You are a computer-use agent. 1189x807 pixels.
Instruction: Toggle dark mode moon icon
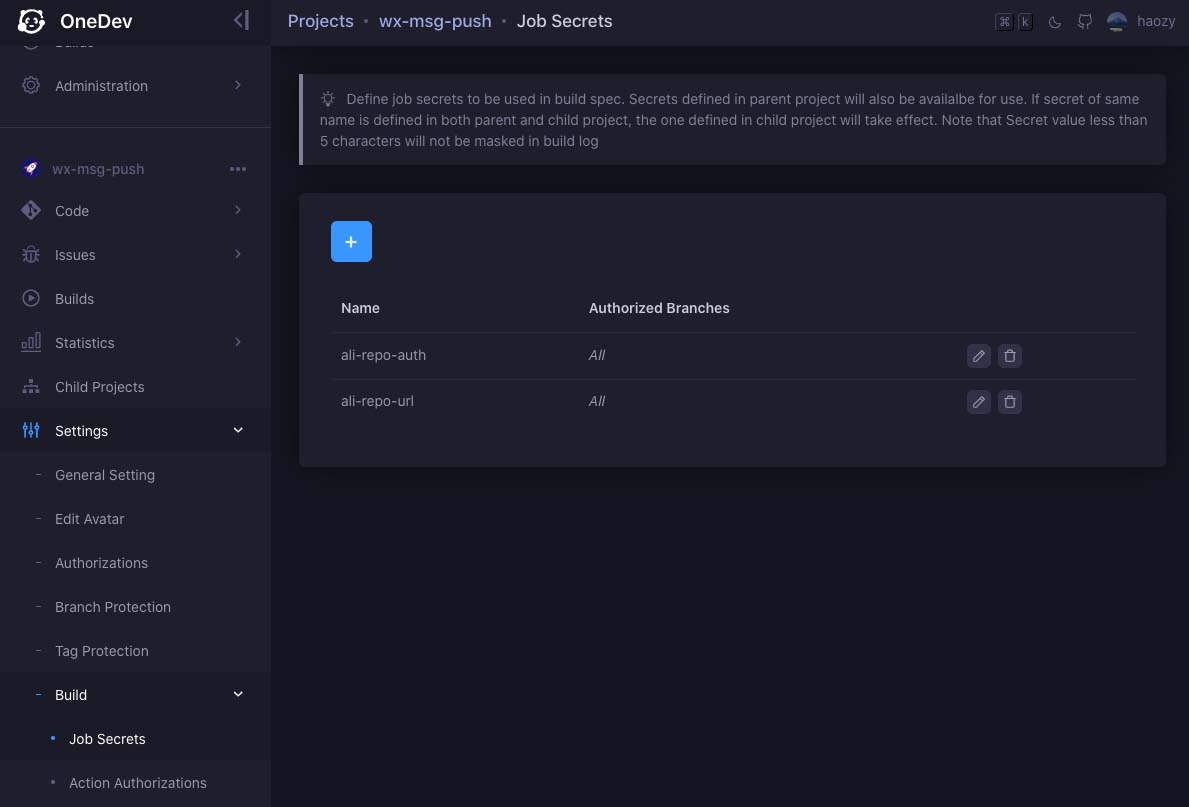[x=1054, y=22]
